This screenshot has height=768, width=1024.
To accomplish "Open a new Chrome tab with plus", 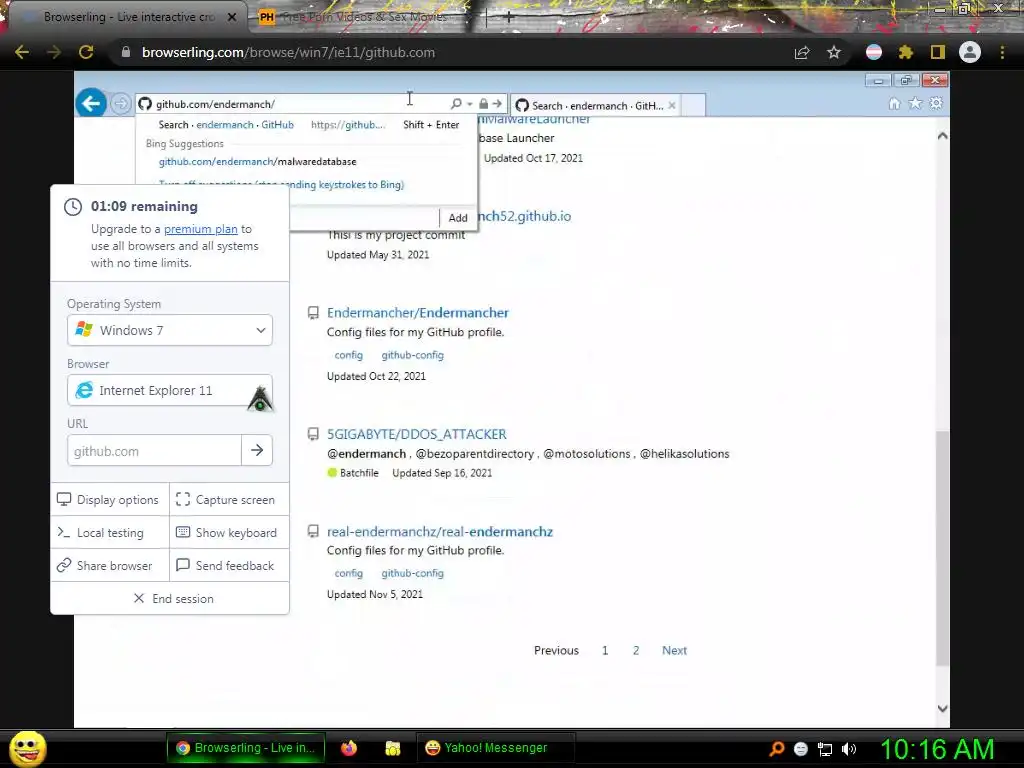I will pyautogui.click(x=509, y=18).
